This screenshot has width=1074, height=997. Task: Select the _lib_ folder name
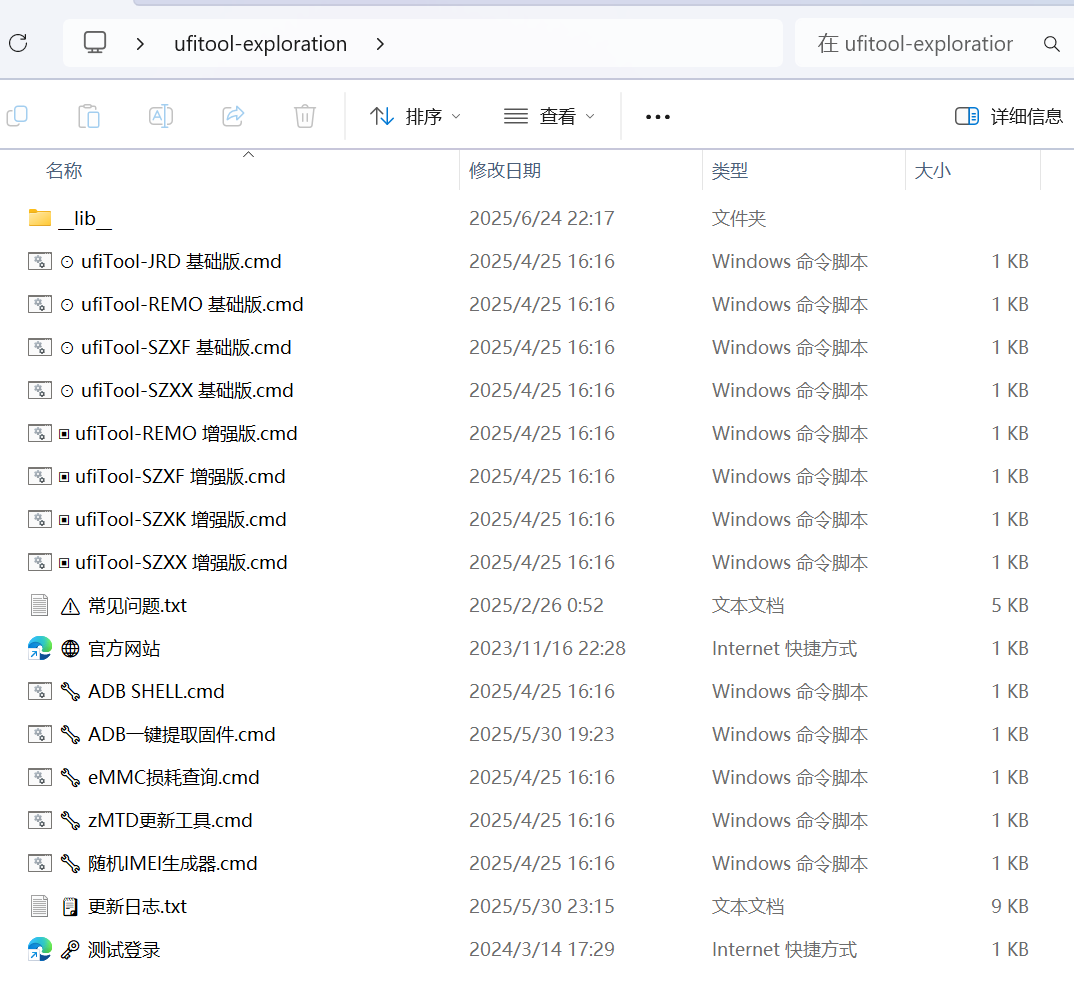85,218
